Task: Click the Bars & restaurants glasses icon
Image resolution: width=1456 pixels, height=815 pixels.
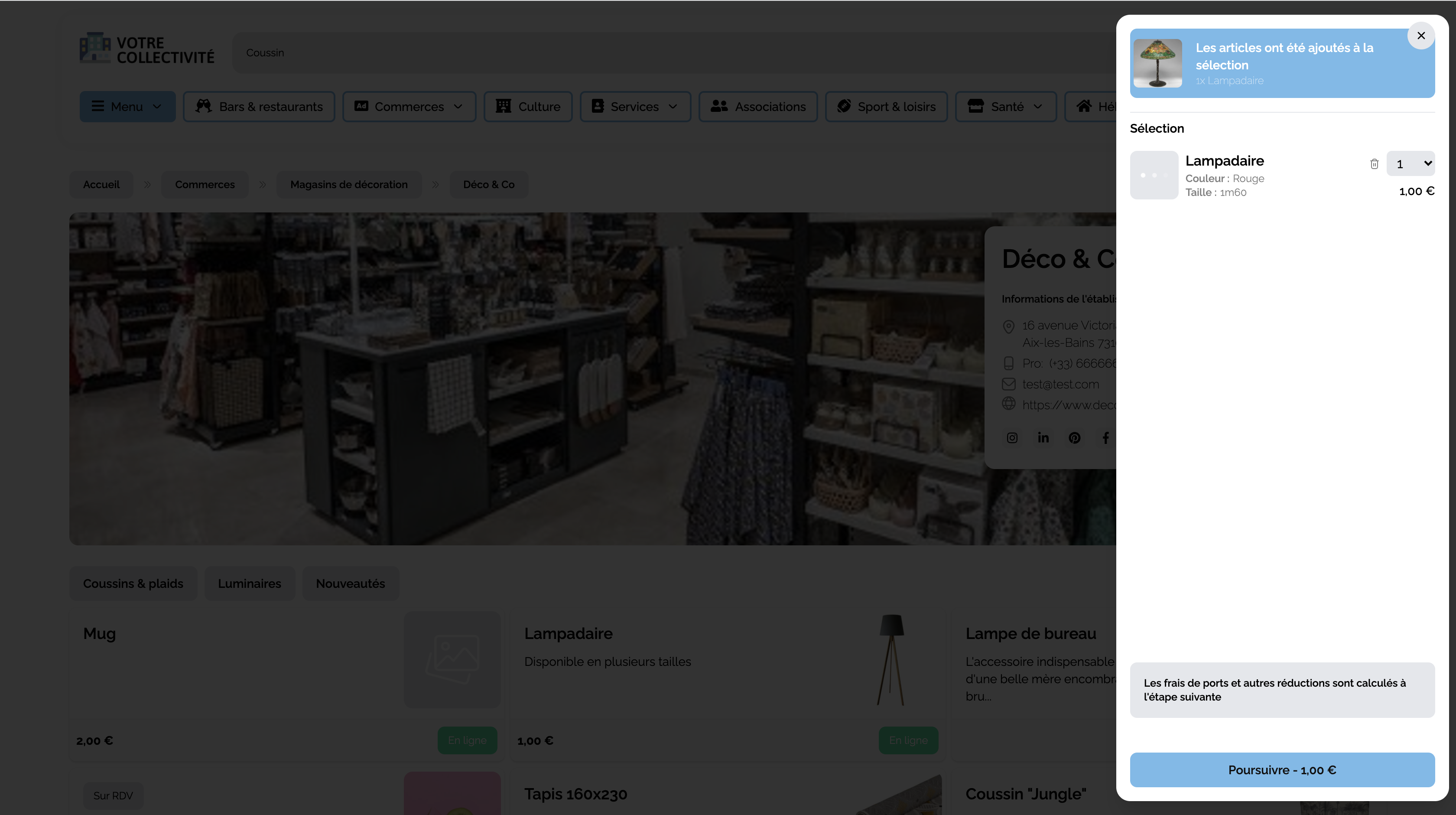Action: 204,106
